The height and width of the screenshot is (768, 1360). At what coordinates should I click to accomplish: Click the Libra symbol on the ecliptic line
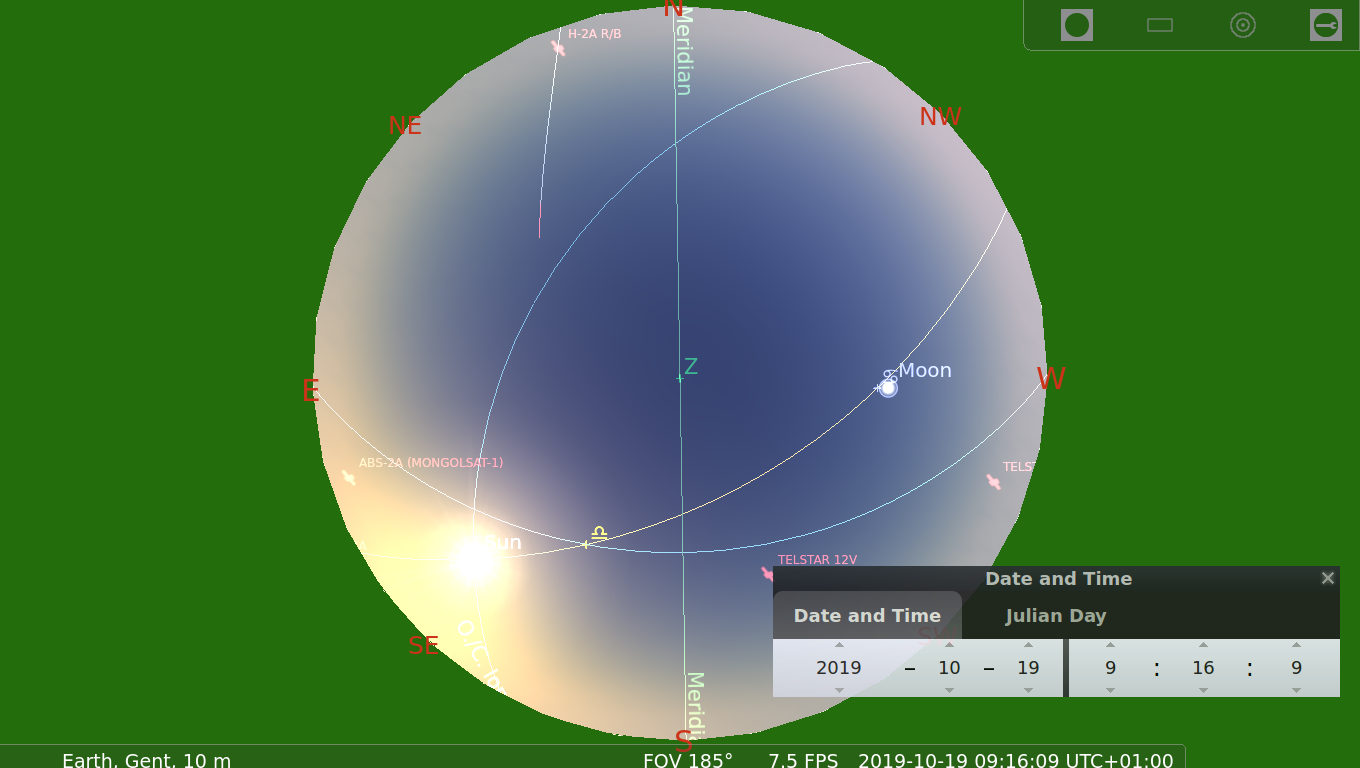pyautogui.click(x=599, y=534)
